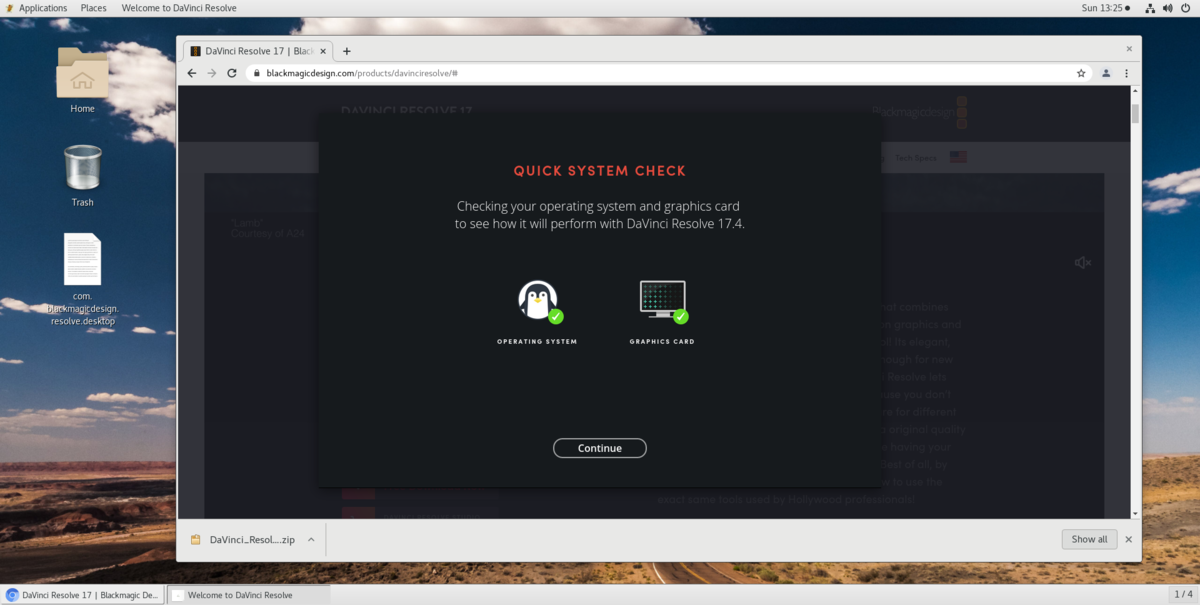This screenshot has width=1200, height=605.
Task: Close the DaVinci Resolve 17 tab
Action: [x=323, y=51]
